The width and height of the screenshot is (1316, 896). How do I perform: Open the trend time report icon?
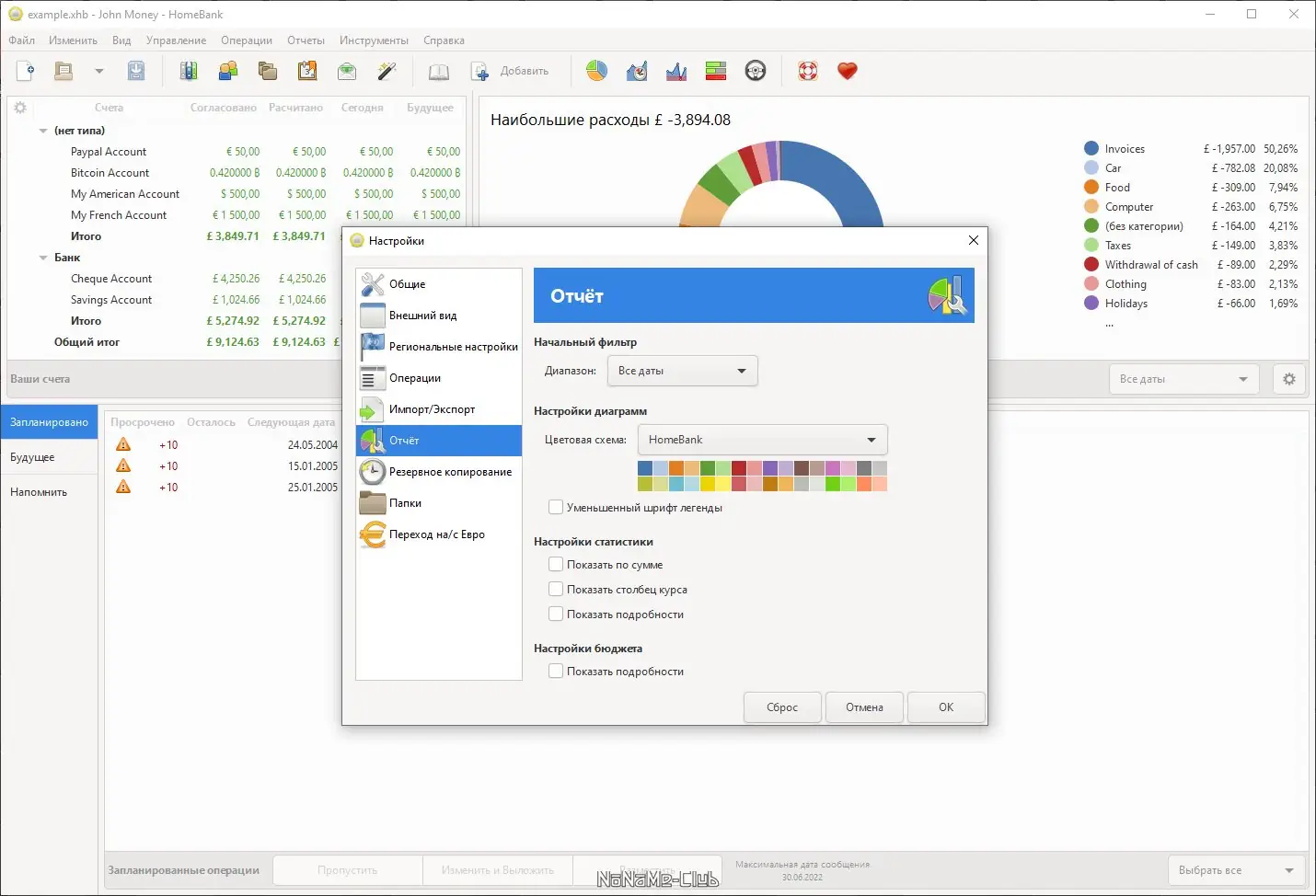point(637,71)
